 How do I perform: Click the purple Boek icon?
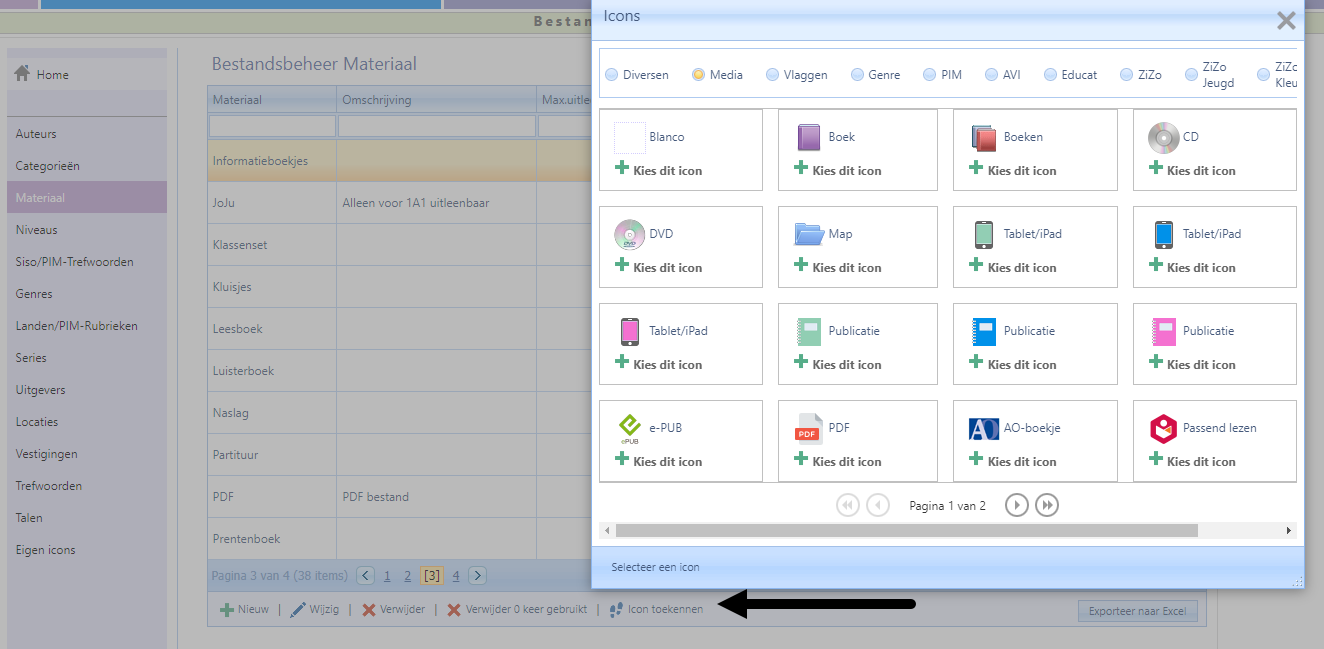(x=809, y=137)
